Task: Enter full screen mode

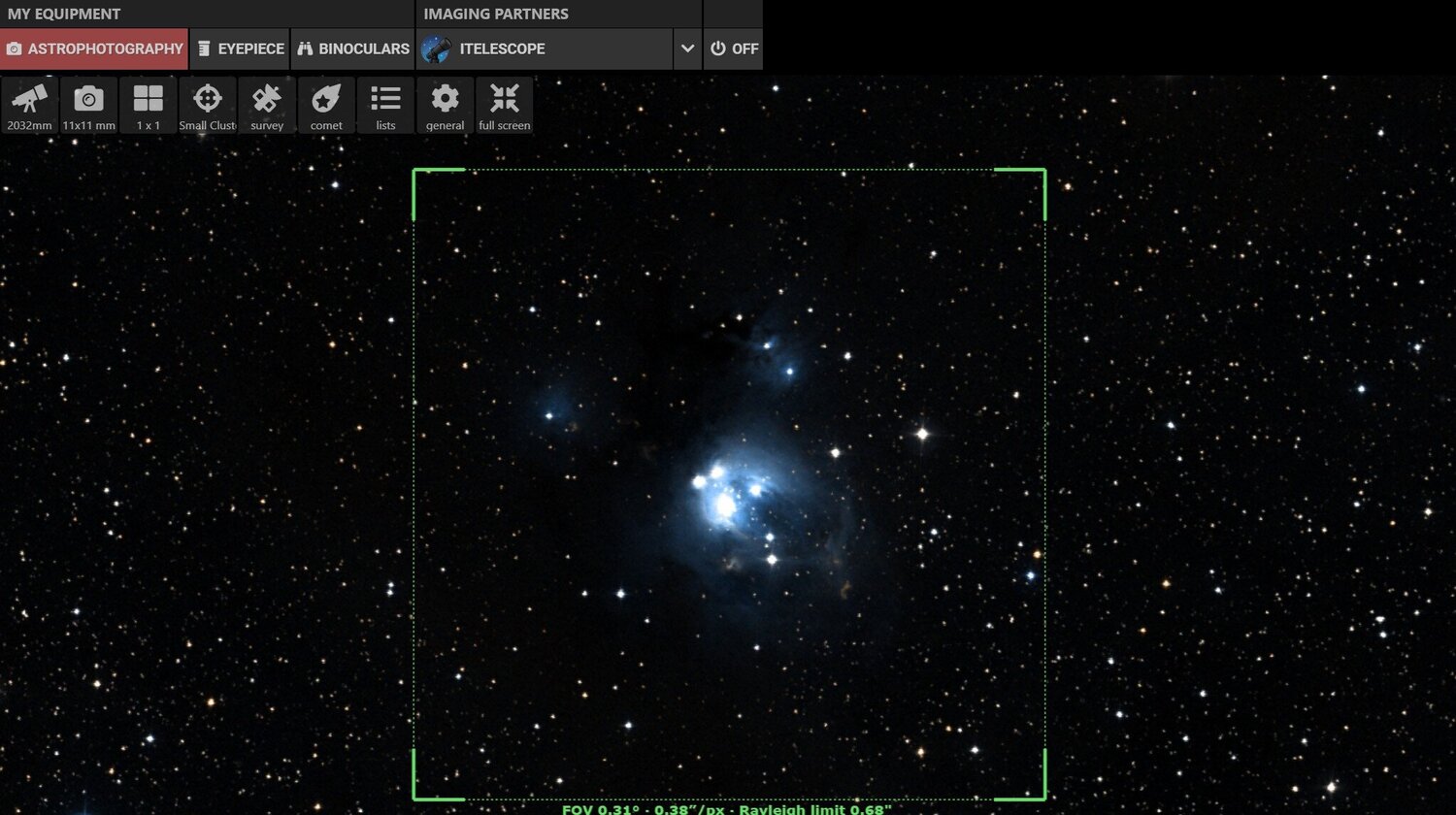Action: coord(504,104)
